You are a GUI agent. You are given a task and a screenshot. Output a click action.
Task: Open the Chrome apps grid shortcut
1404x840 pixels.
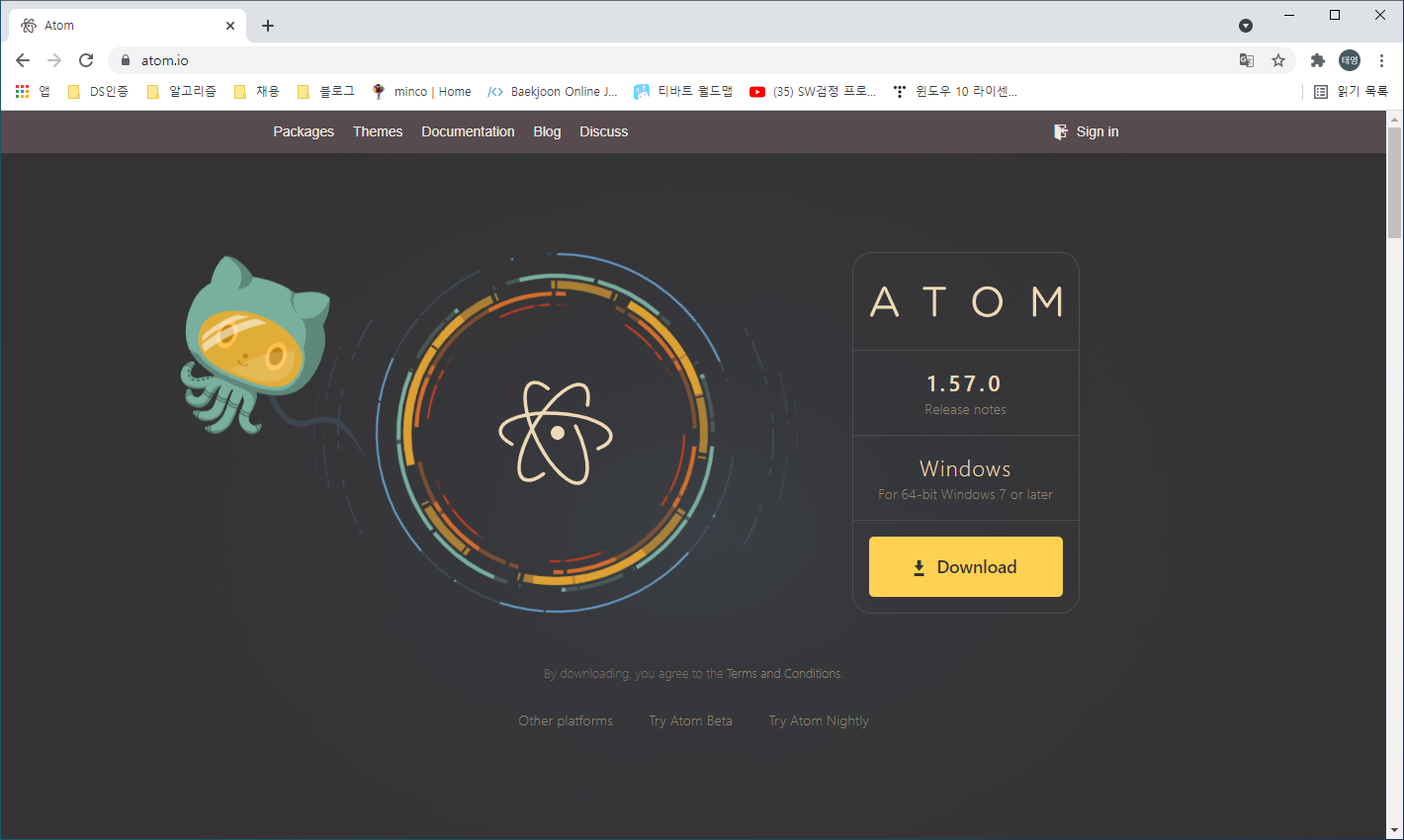(33, 91)
